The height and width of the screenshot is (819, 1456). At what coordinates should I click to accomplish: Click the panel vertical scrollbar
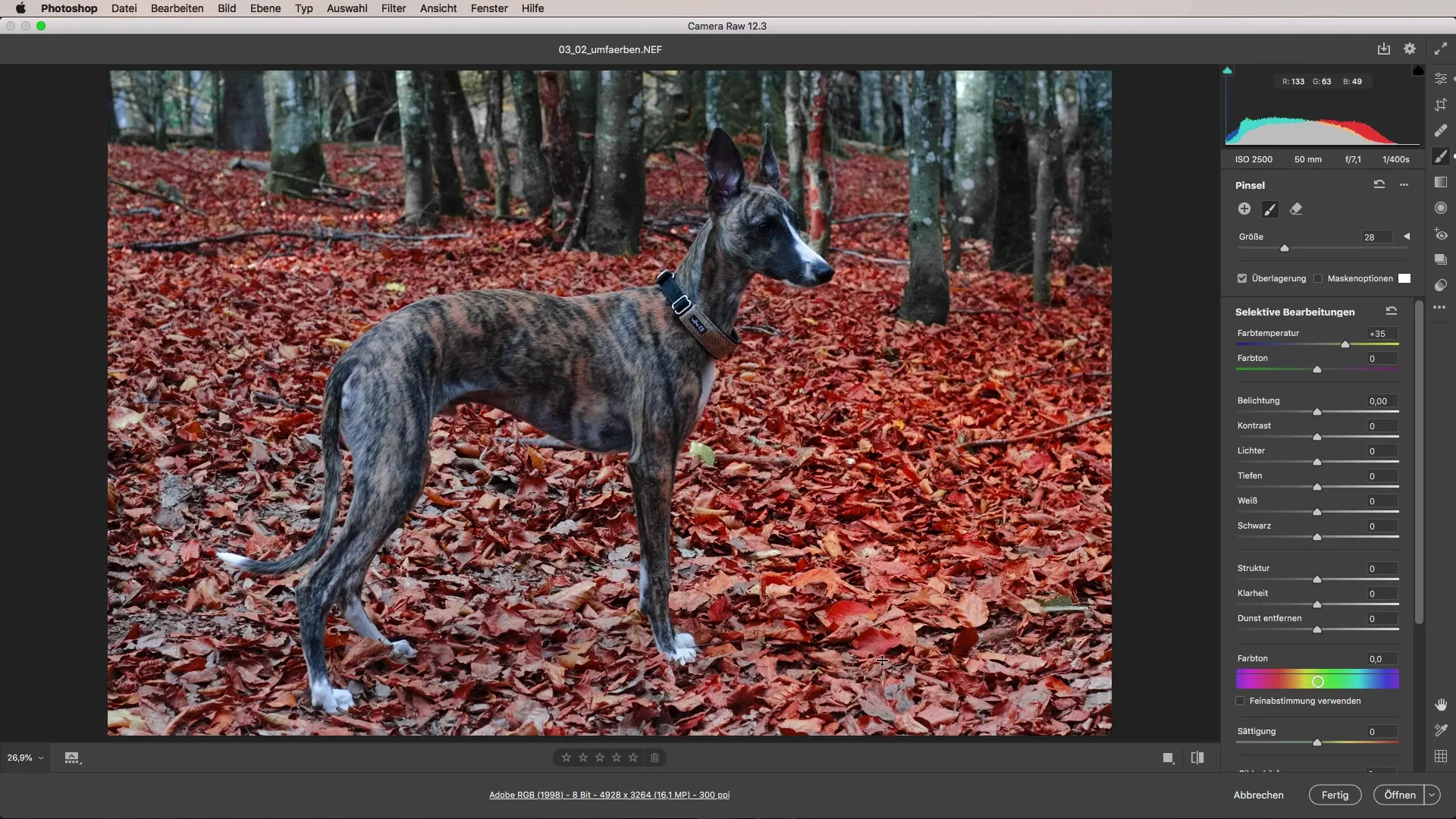[1419, 463]
